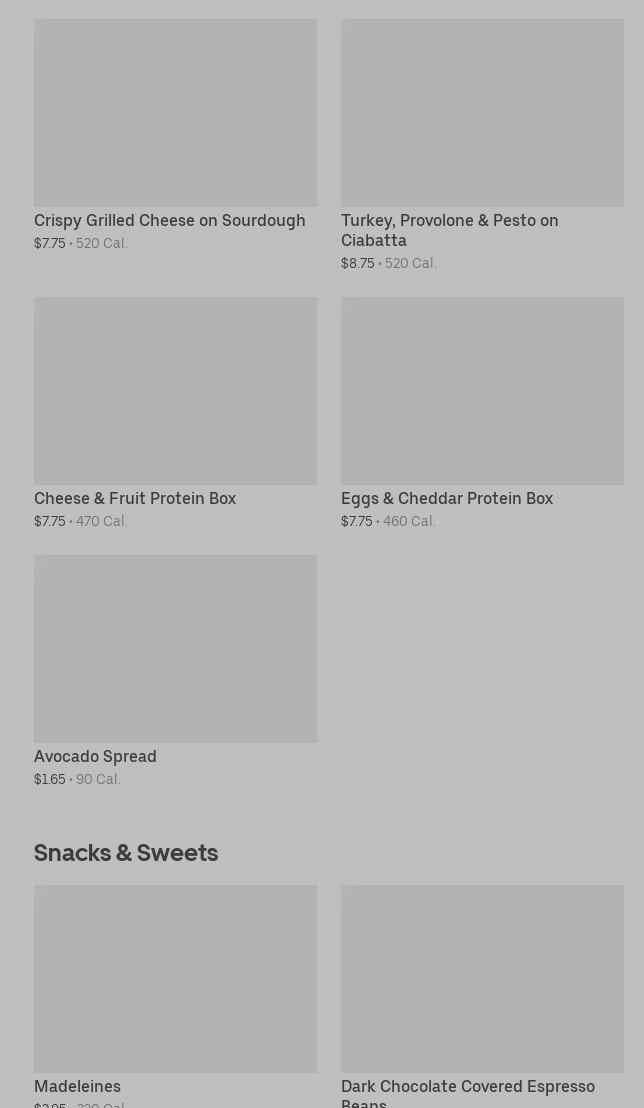Tap the Avocado Spread item image

[175, 648]
